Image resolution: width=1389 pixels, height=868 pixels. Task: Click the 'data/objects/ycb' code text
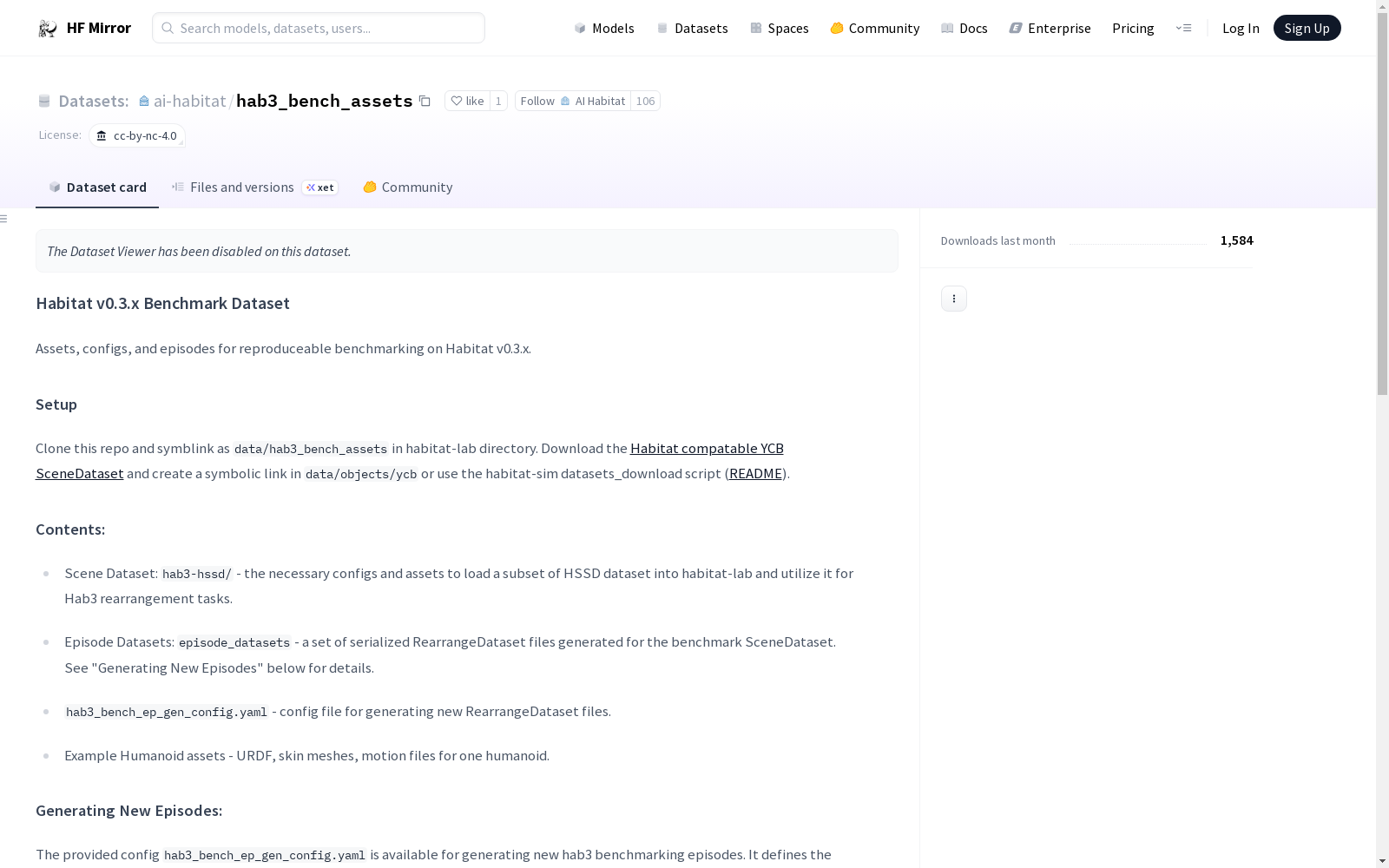(361, 474)
